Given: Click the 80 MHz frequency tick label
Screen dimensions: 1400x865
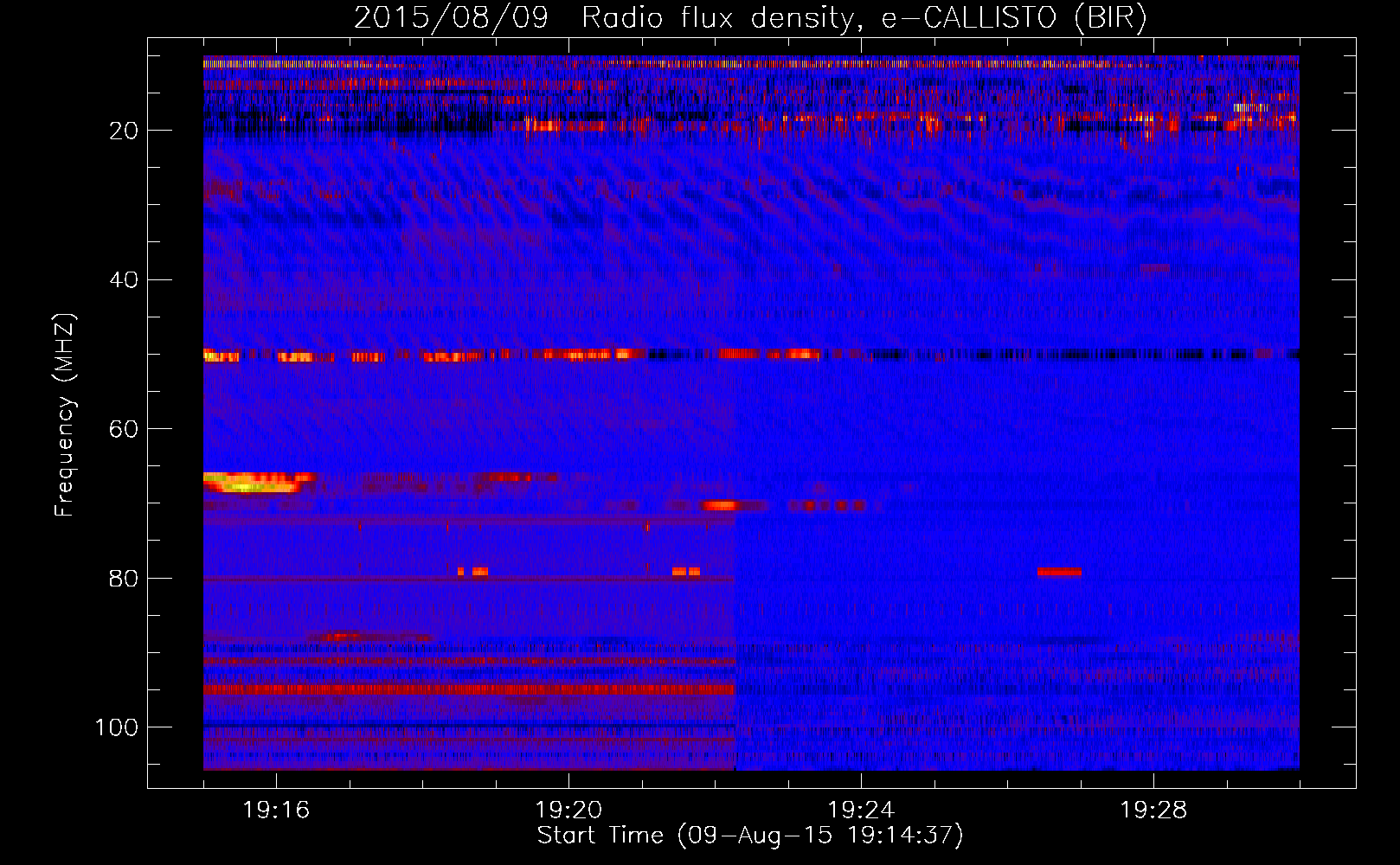Looking at the screenshot, I should [124, 578].
